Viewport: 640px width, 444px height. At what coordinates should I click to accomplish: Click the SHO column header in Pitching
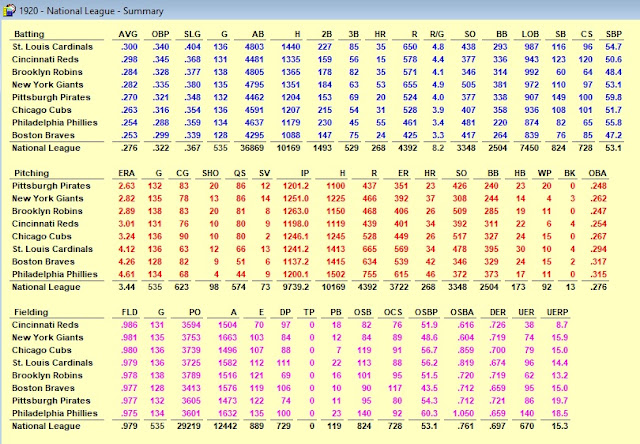211,173
